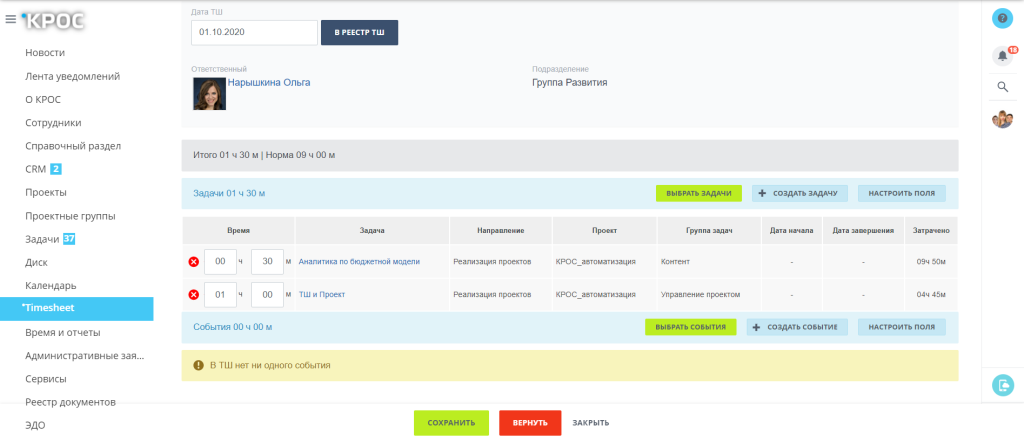Click the Выбрать задачи button
The image size is (1024, 440).
point(699,193)
